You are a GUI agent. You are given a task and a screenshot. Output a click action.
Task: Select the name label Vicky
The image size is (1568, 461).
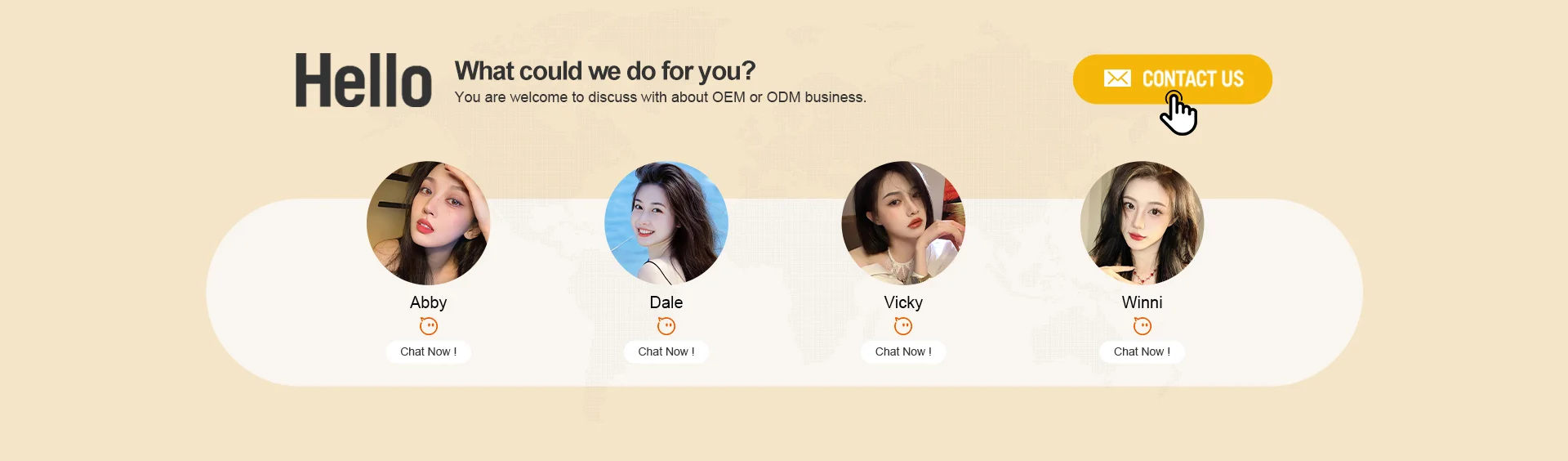903,302
